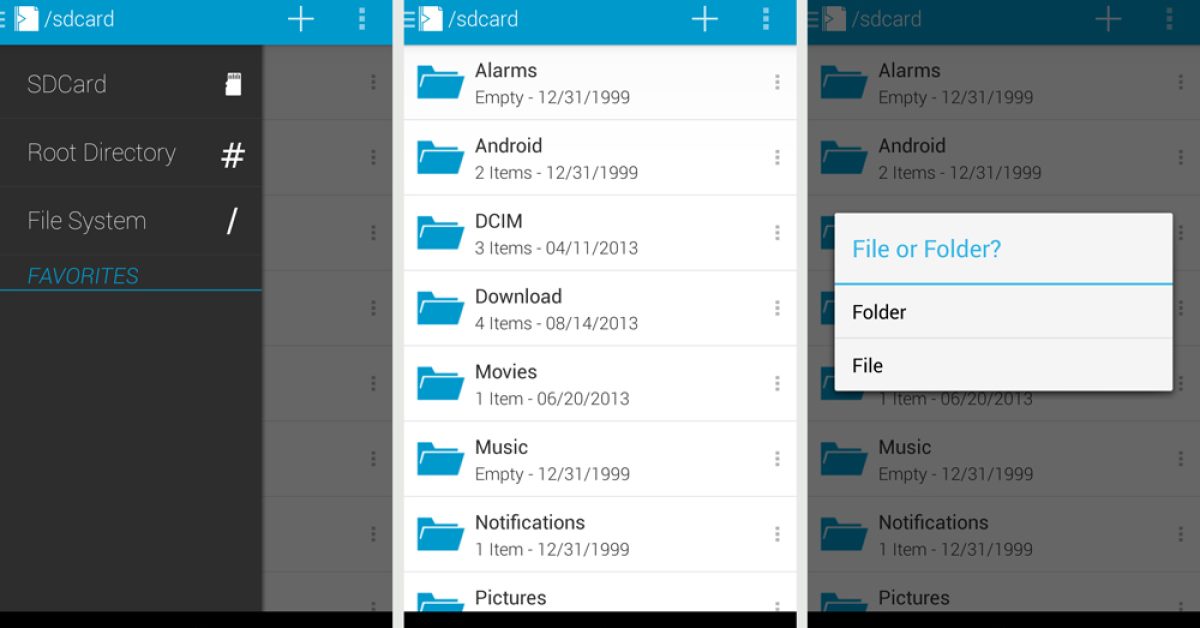Tap the Download folder icon in the middle list
Screen dimensions: 1200x628
click(440, 308)
